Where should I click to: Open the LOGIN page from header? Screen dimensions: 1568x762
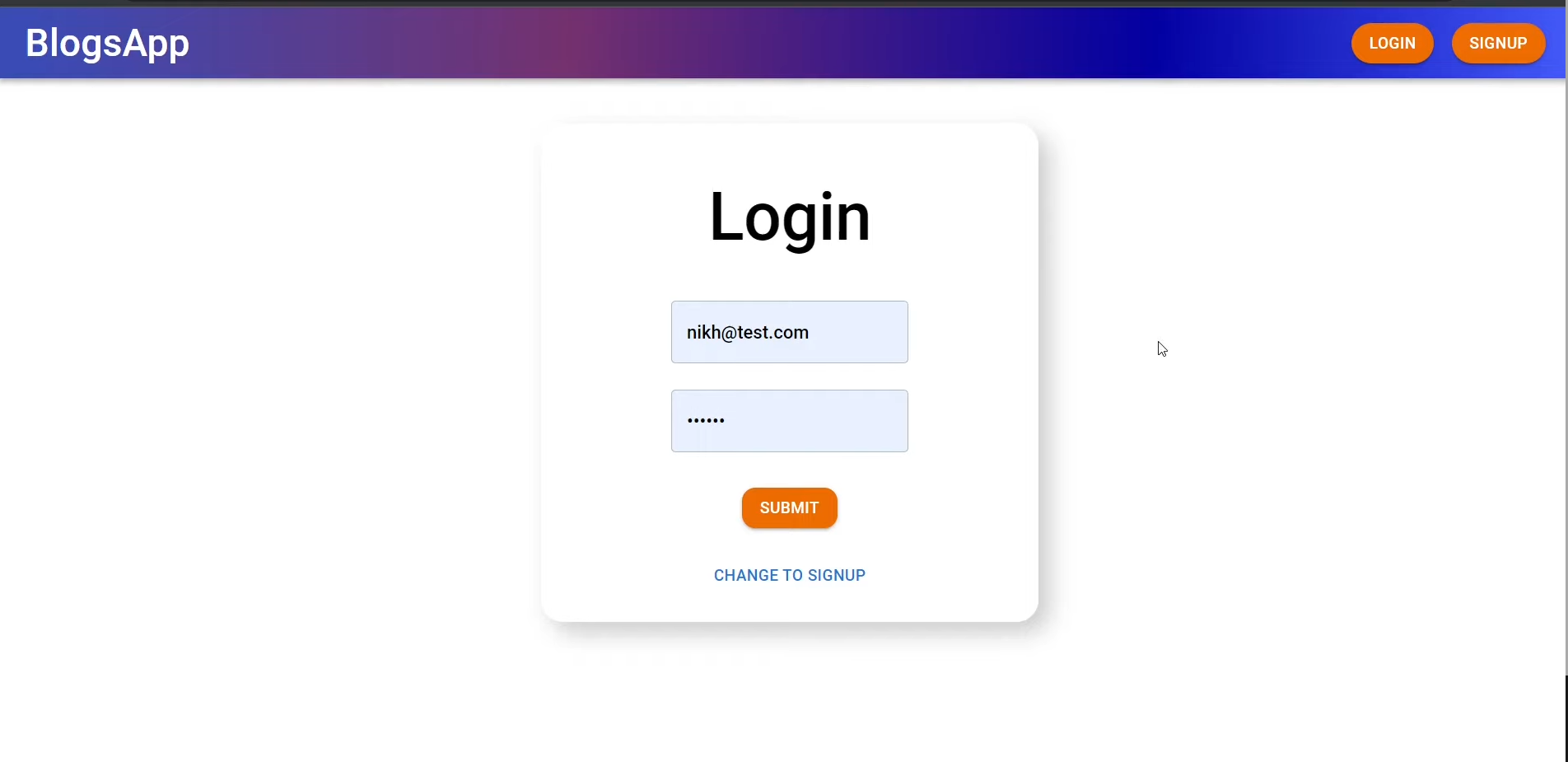(x=1392, y=43)
